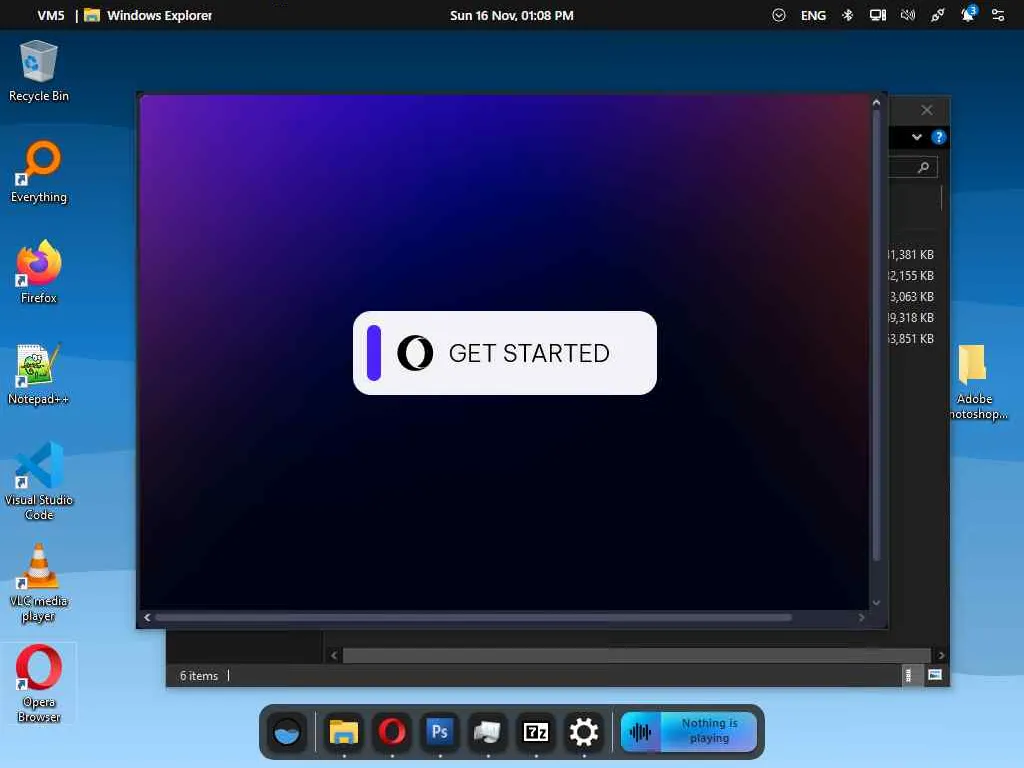This screenshot has width=1024, height=768.
Task: Select the 9,318 KB file size entry
Action: (x=910, y=317)
